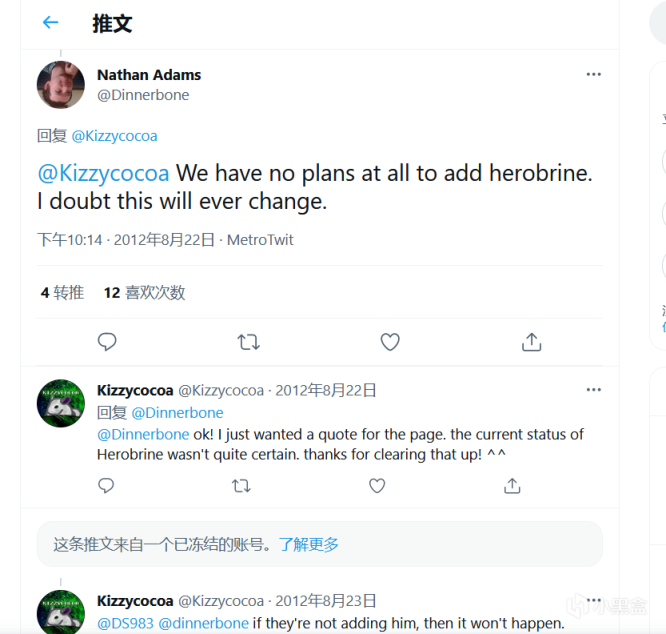Click the @Kizzycocoa mention in 回复 line
This screenshot has width=666, height=634.
coord(114,136)
